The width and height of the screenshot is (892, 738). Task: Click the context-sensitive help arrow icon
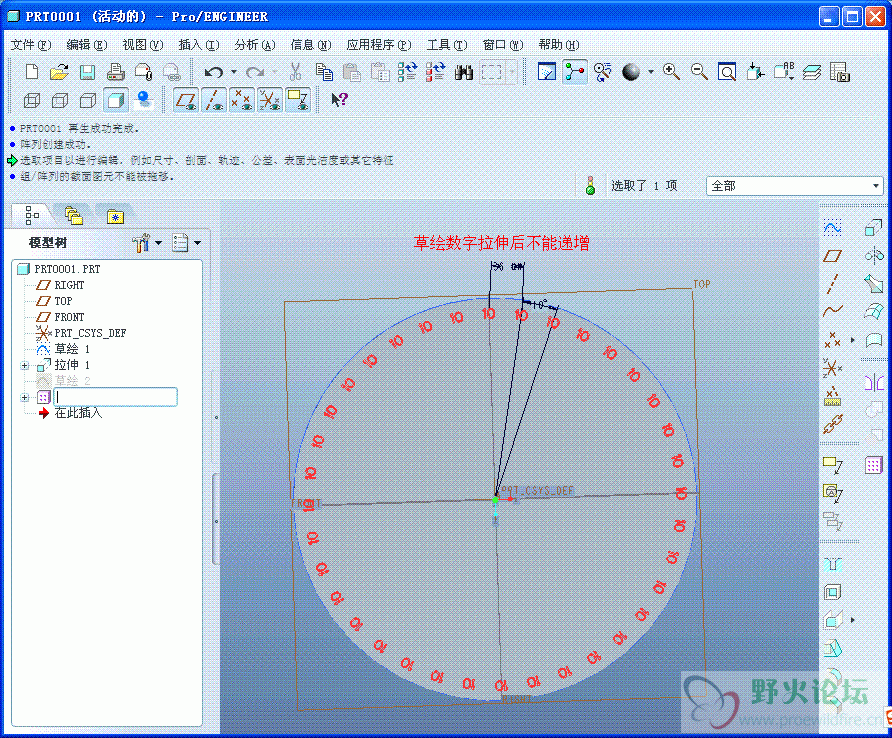tap(340, 100)
